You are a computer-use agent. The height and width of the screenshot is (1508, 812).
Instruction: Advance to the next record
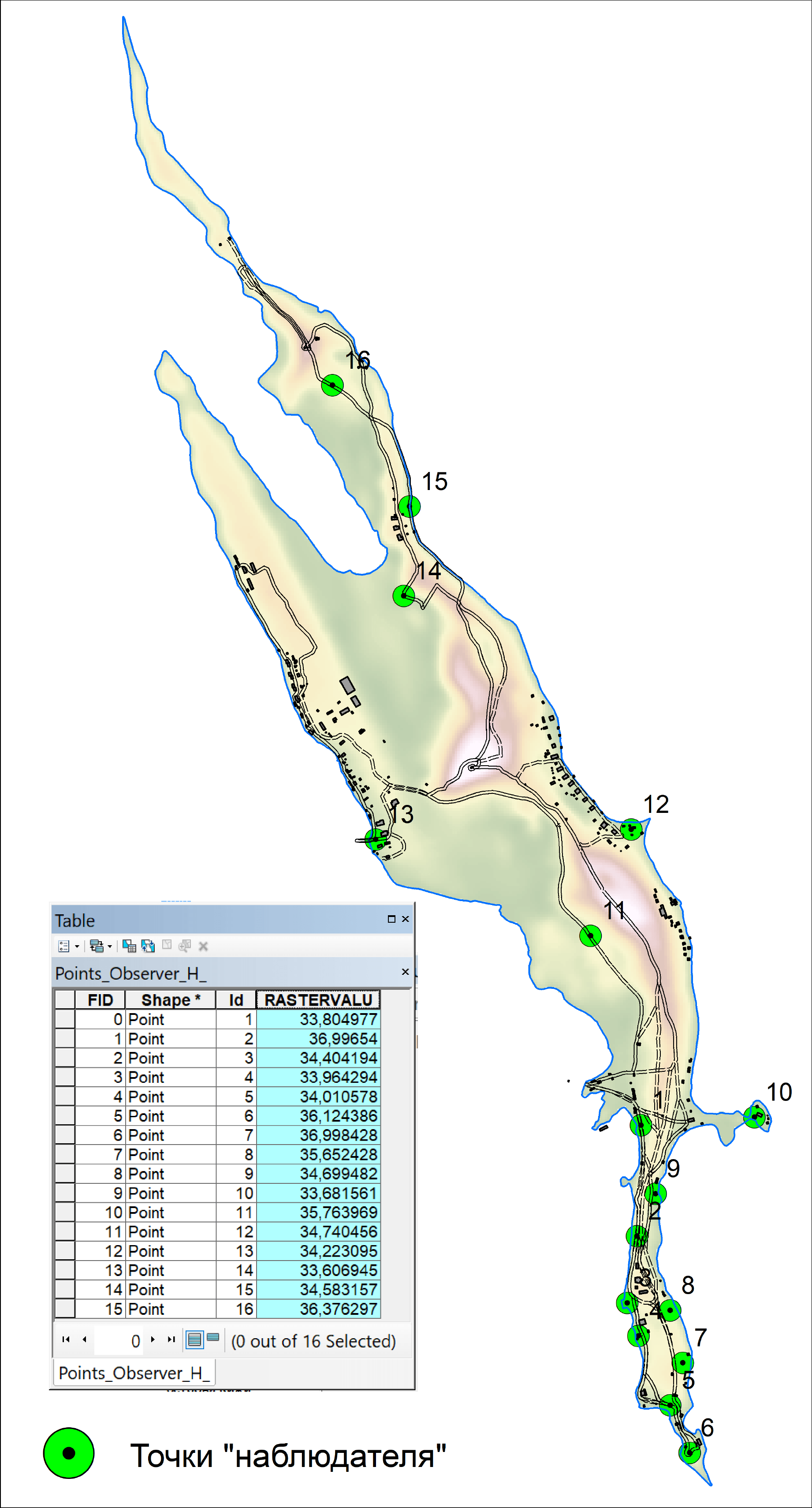tap(153, 1340)
